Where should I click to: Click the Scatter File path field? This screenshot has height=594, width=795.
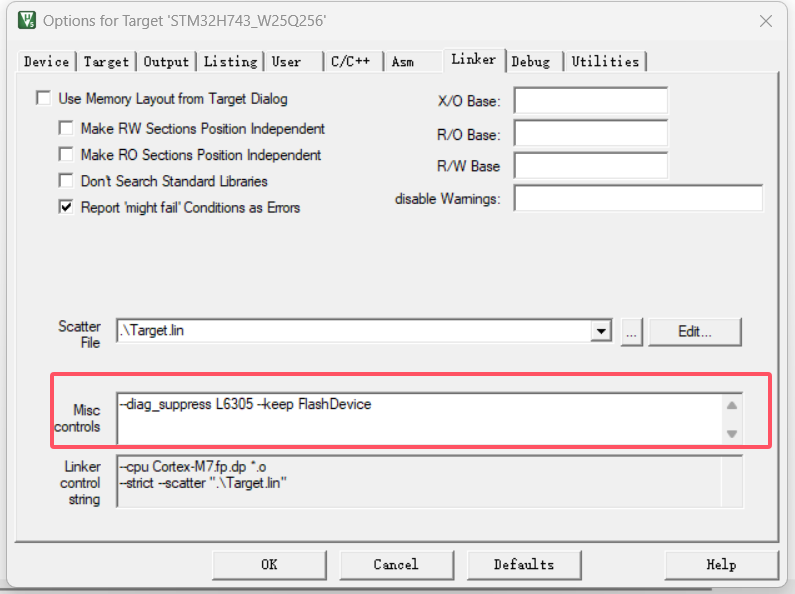[x=353, y=331]
